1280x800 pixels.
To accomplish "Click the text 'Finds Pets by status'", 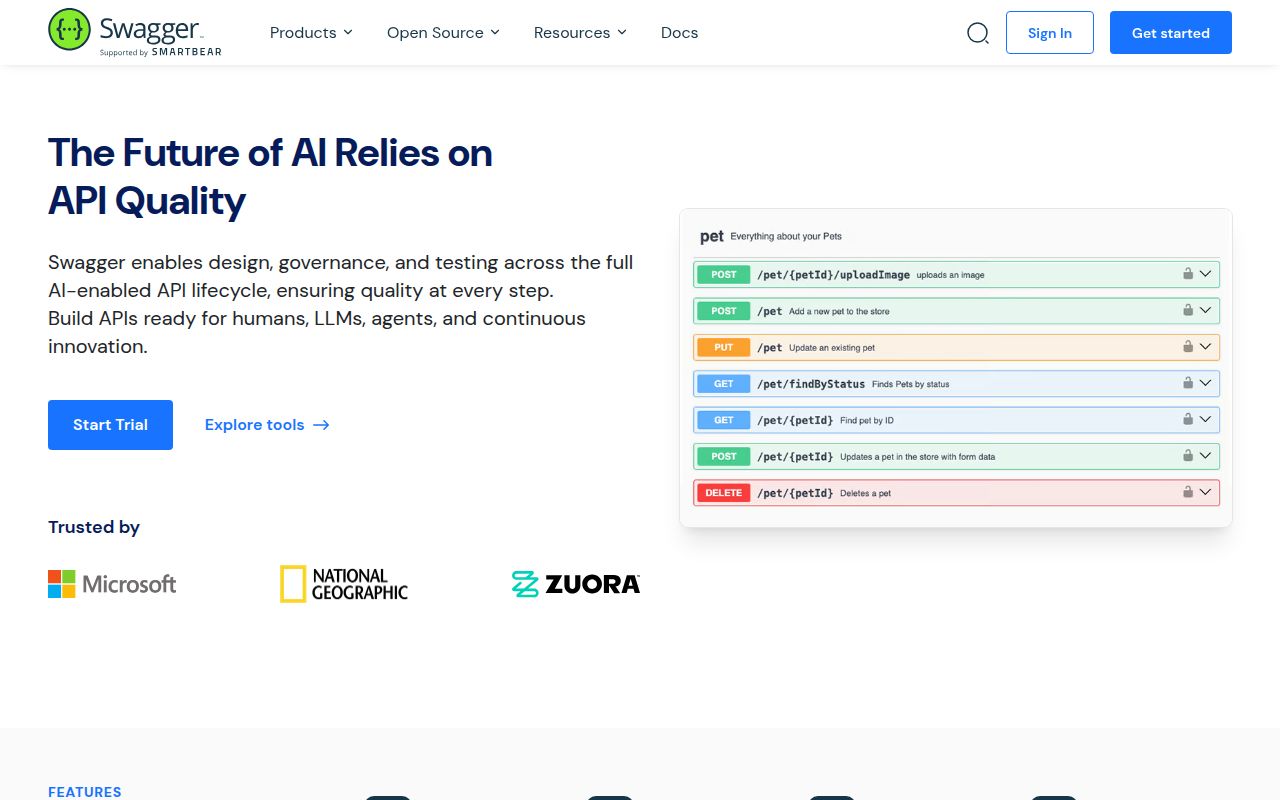I will pos(911,384).
